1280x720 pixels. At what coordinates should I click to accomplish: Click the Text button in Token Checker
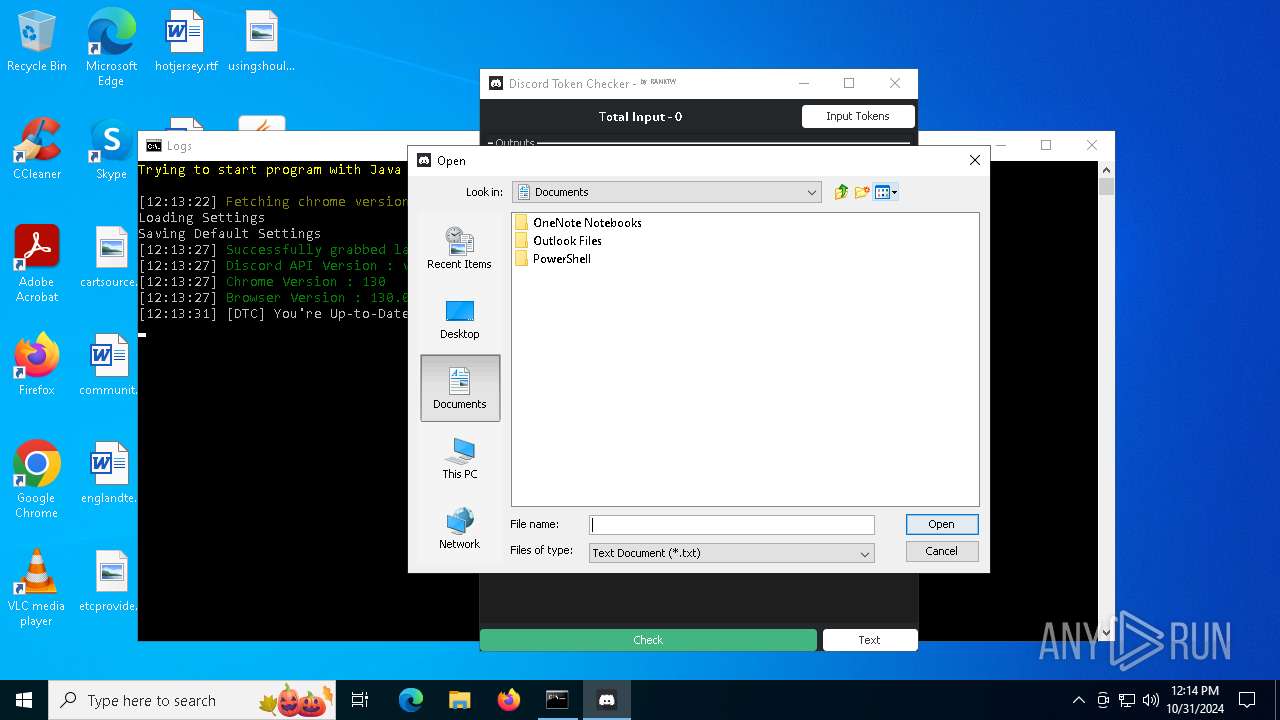[x=869, y=640]
